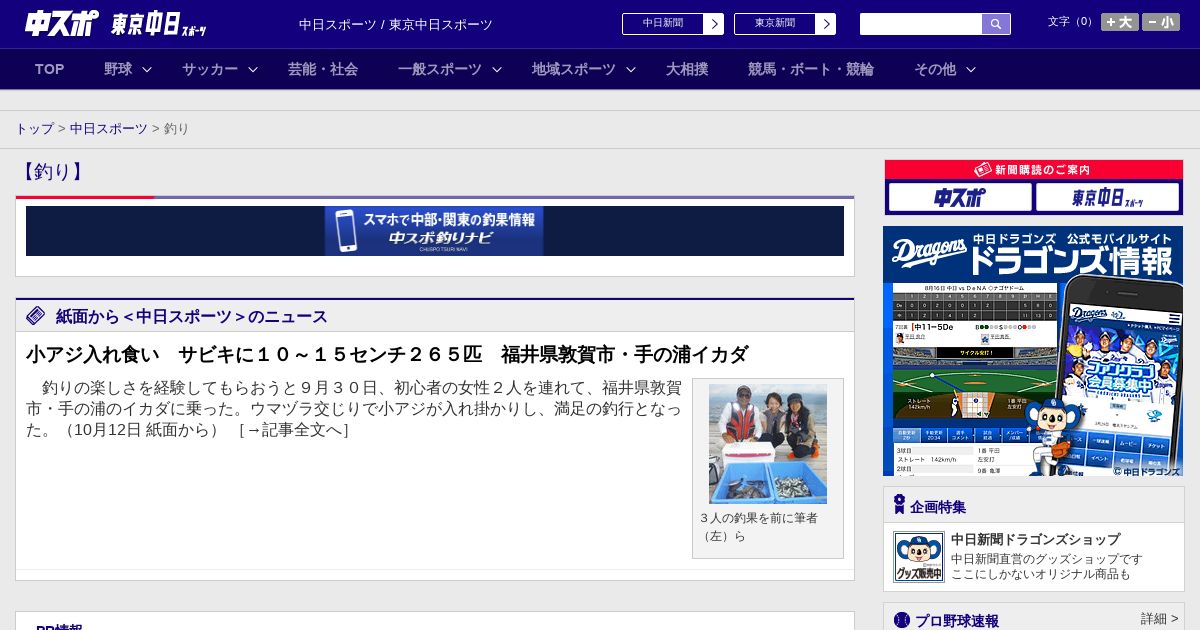Screen dimensions: 1200x630
Task: Open full article via 記事全文へ link
Action: click(x=294, y=430)
